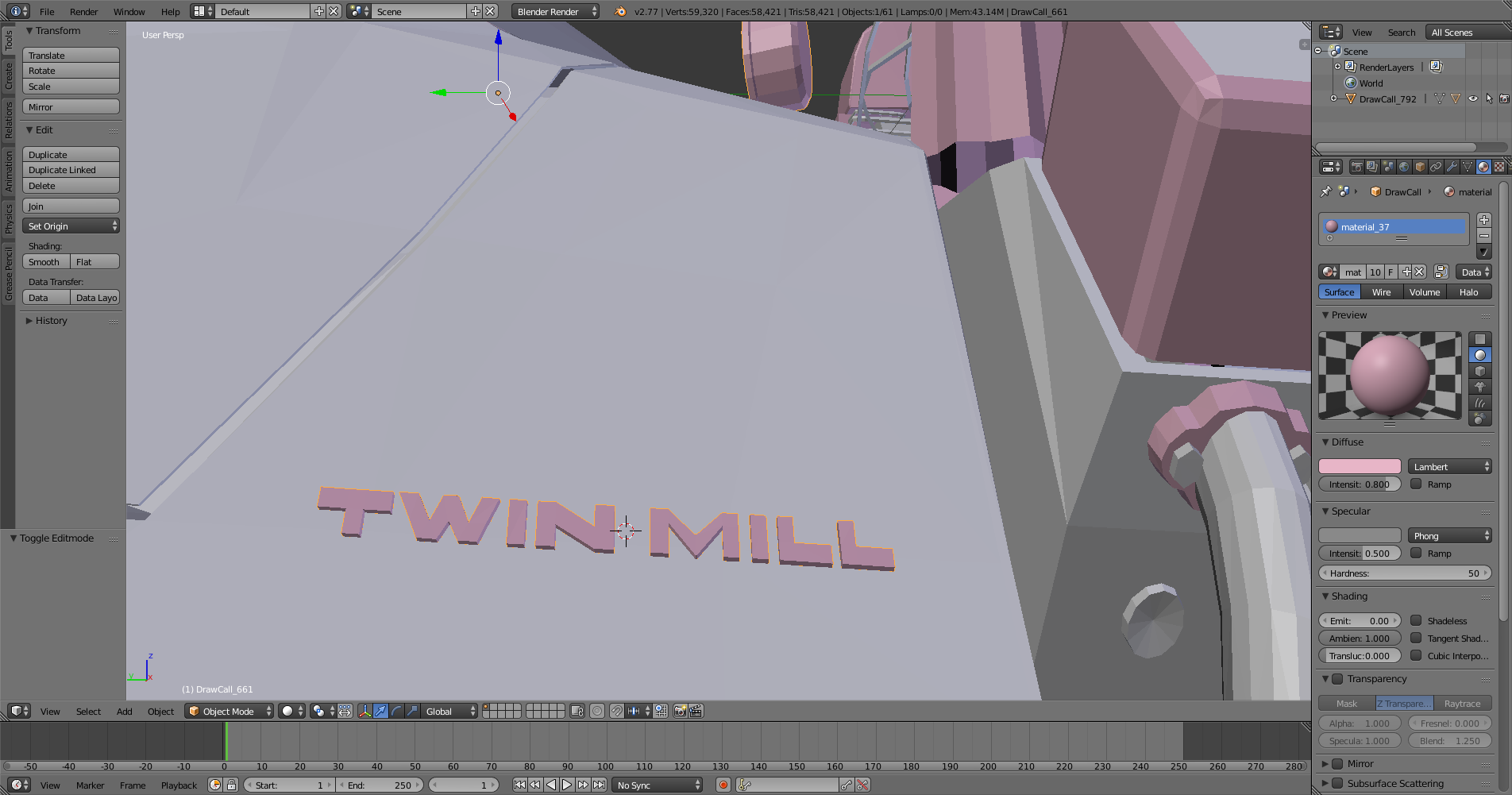Unlink the mat datablock with X icon
Image resolution: width=1512 pixels, height=795 pixels.
(1420, 272)
